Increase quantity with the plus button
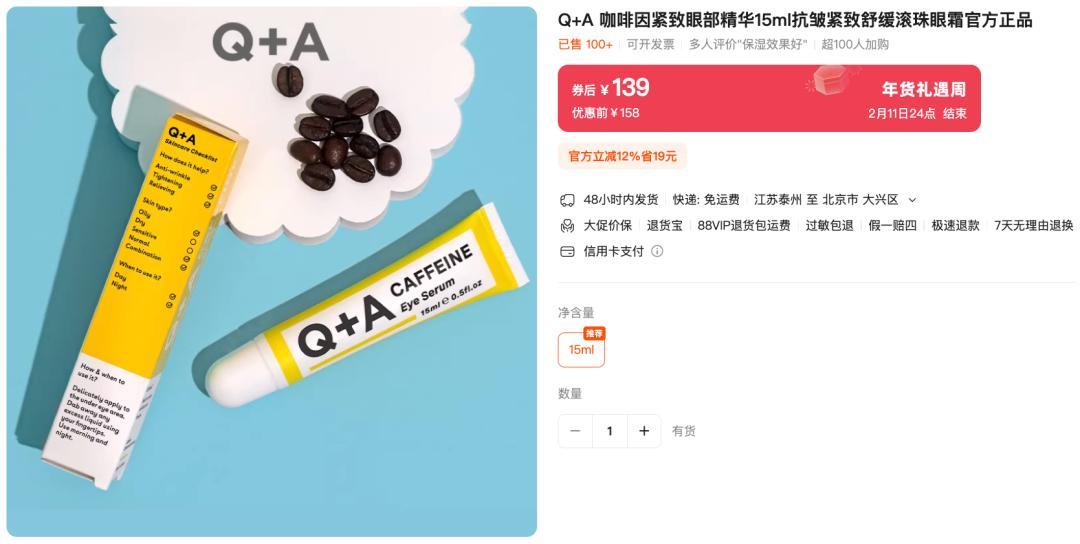1080x544 pixels. (x=644, y=431)
